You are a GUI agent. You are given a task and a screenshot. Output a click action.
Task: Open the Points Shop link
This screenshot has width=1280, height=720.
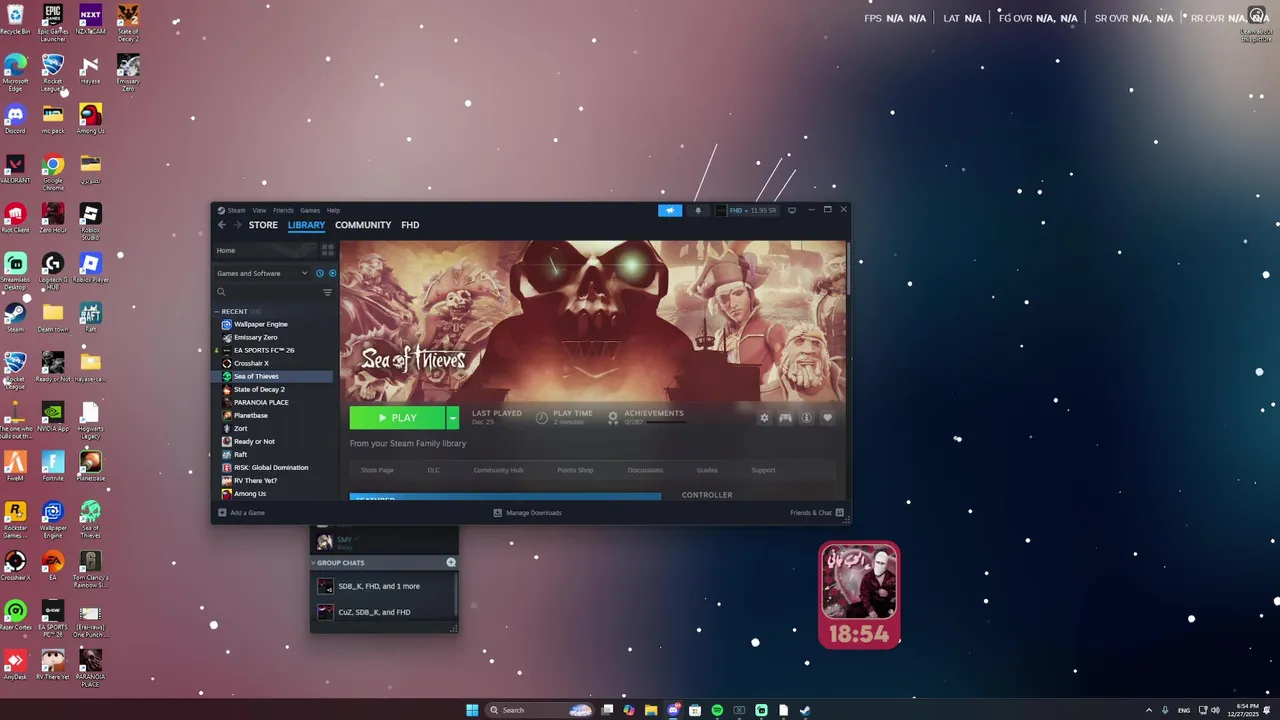coord(575,470)
